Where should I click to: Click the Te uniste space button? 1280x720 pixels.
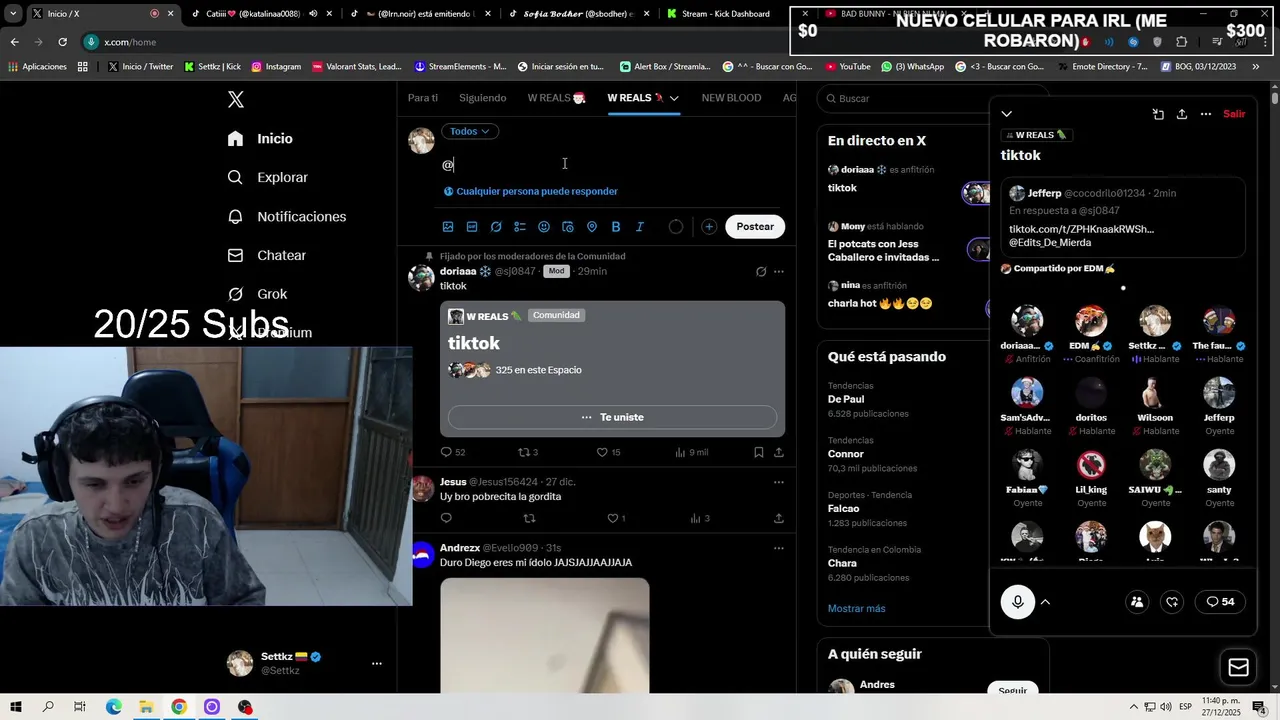(612, 417)
